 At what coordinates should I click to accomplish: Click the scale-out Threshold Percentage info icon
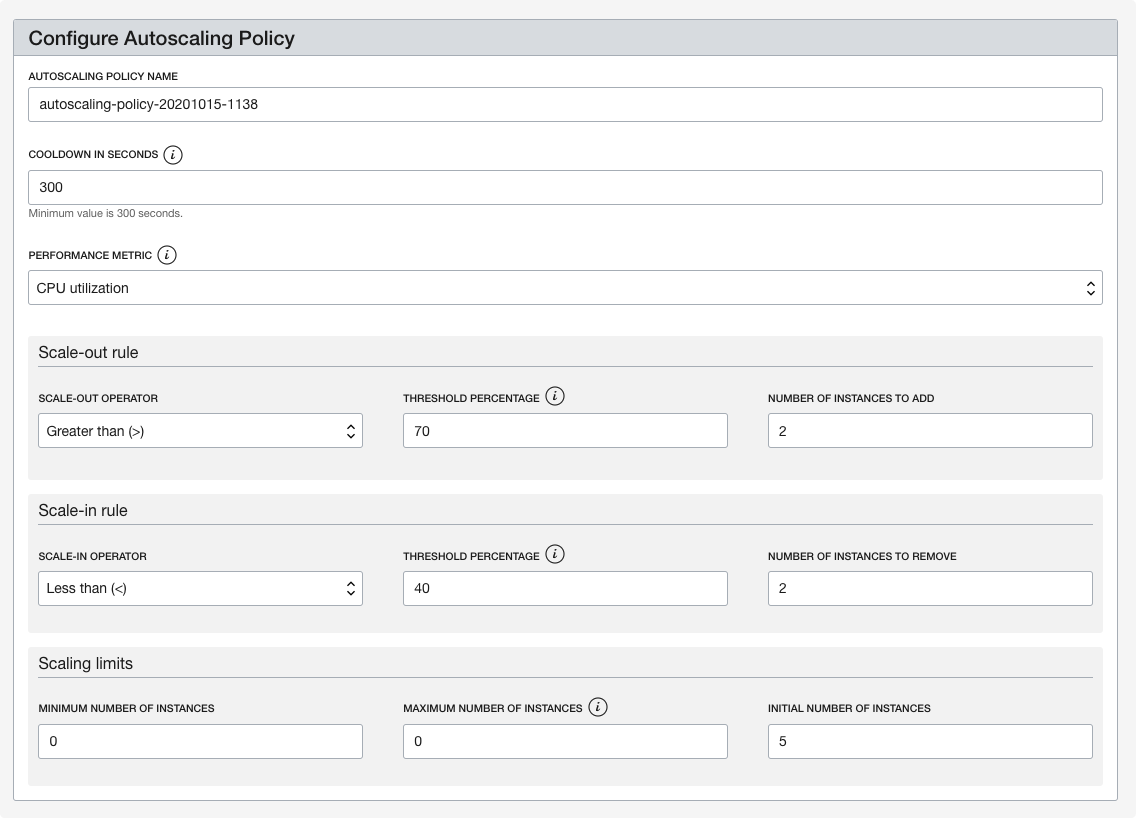555,397
